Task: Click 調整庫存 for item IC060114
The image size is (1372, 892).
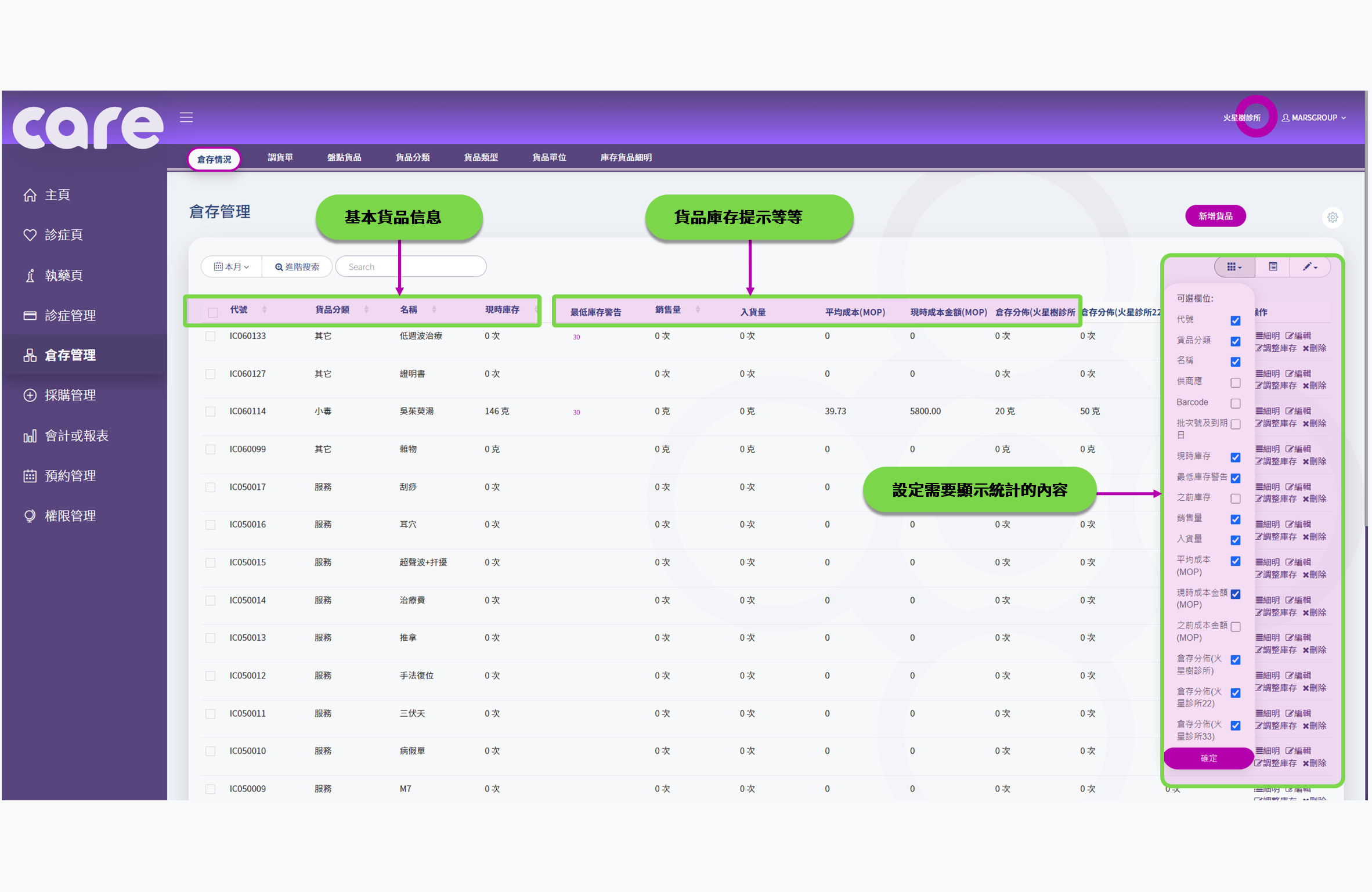Action: [x=1275, y=423]
